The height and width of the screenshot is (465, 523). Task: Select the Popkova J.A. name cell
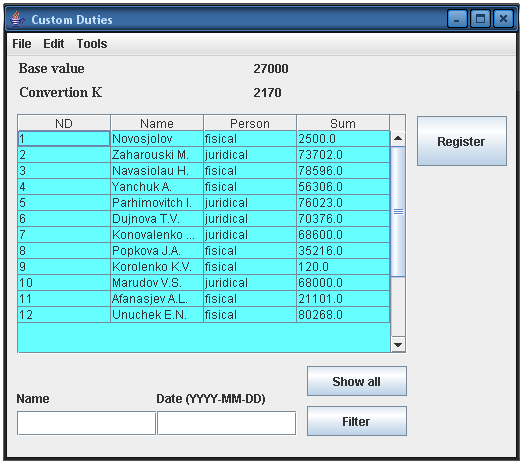click(157, 251)
